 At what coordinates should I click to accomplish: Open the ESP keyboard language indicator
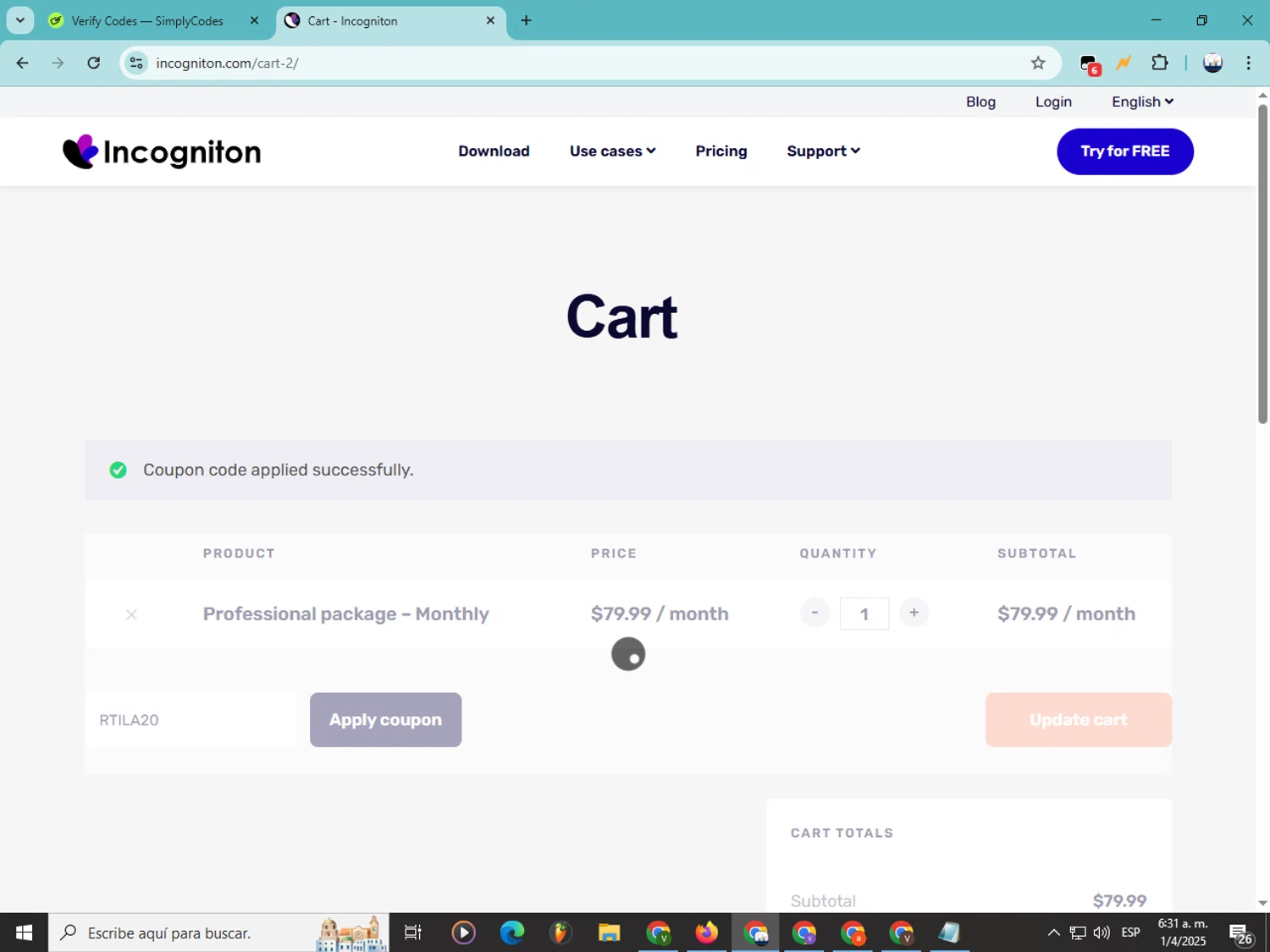click(x=1130, y=933)
